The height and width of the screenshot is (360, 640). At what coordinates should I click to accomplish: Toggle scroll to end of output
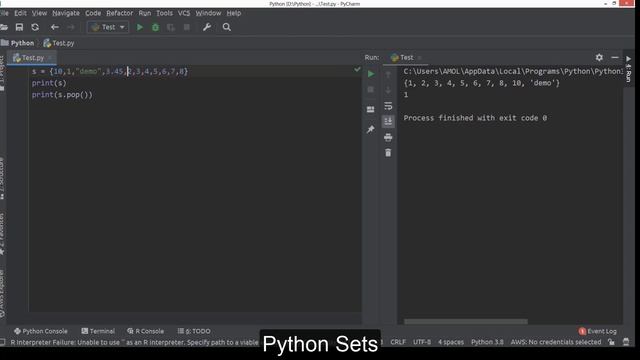tap(388, 121)
